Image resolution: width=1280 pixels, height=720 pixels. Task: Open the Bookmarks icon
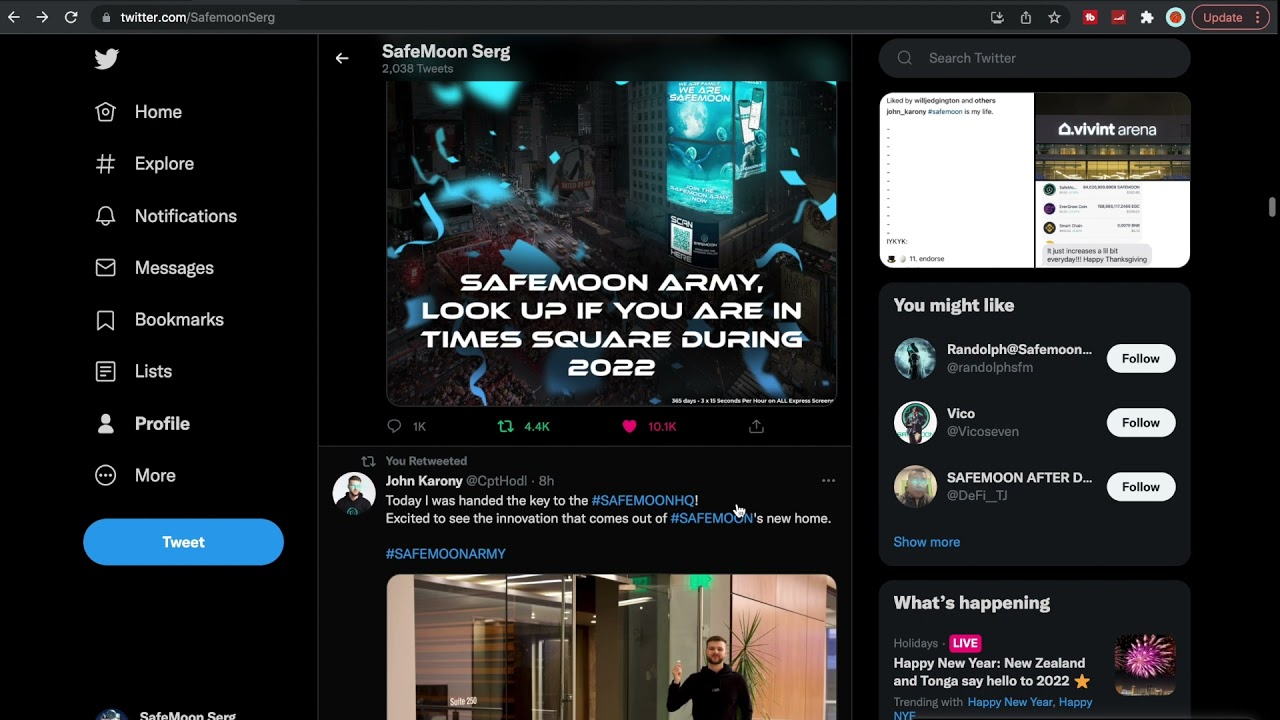(x=105, y=320)
